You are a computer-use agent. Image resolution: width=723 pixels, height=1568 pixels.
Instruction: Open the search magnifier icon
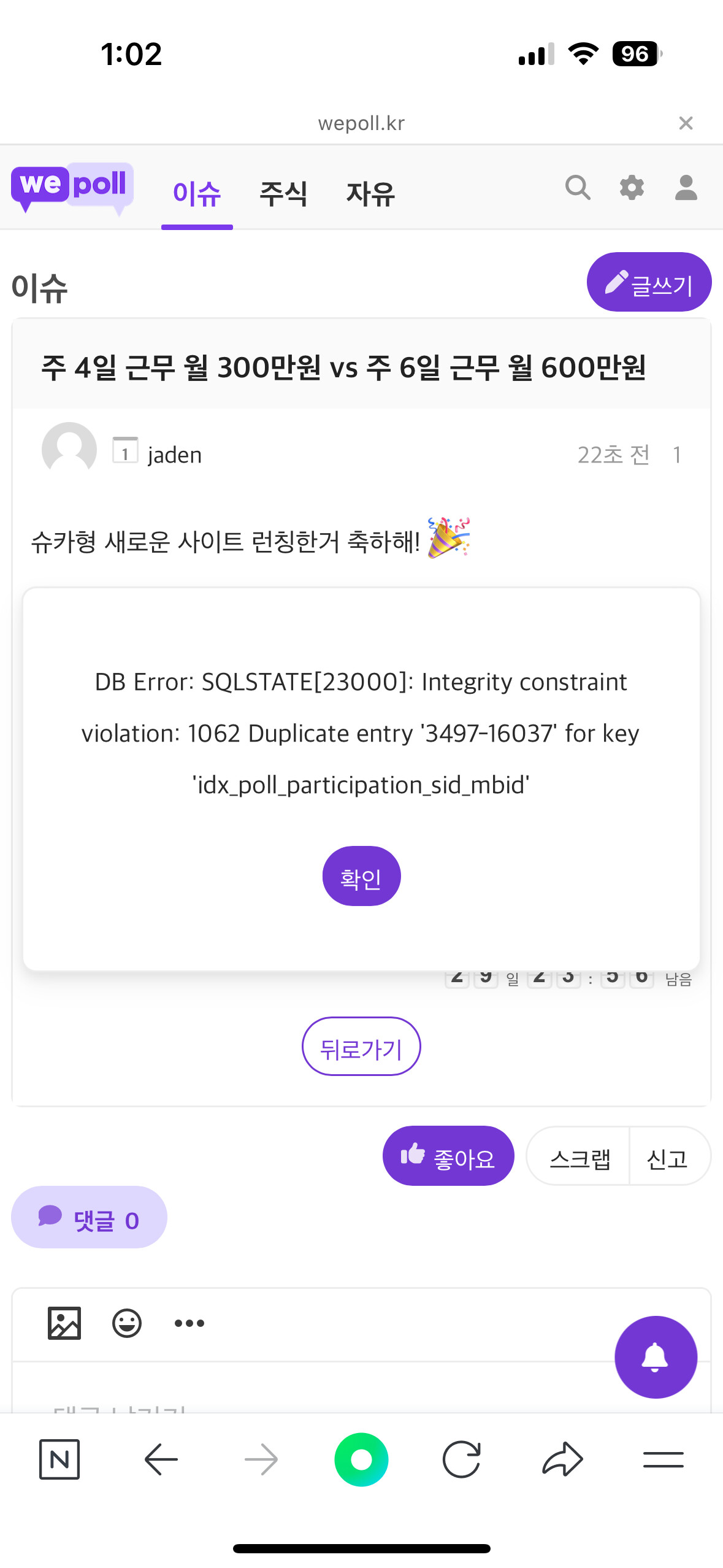(578, 188)
